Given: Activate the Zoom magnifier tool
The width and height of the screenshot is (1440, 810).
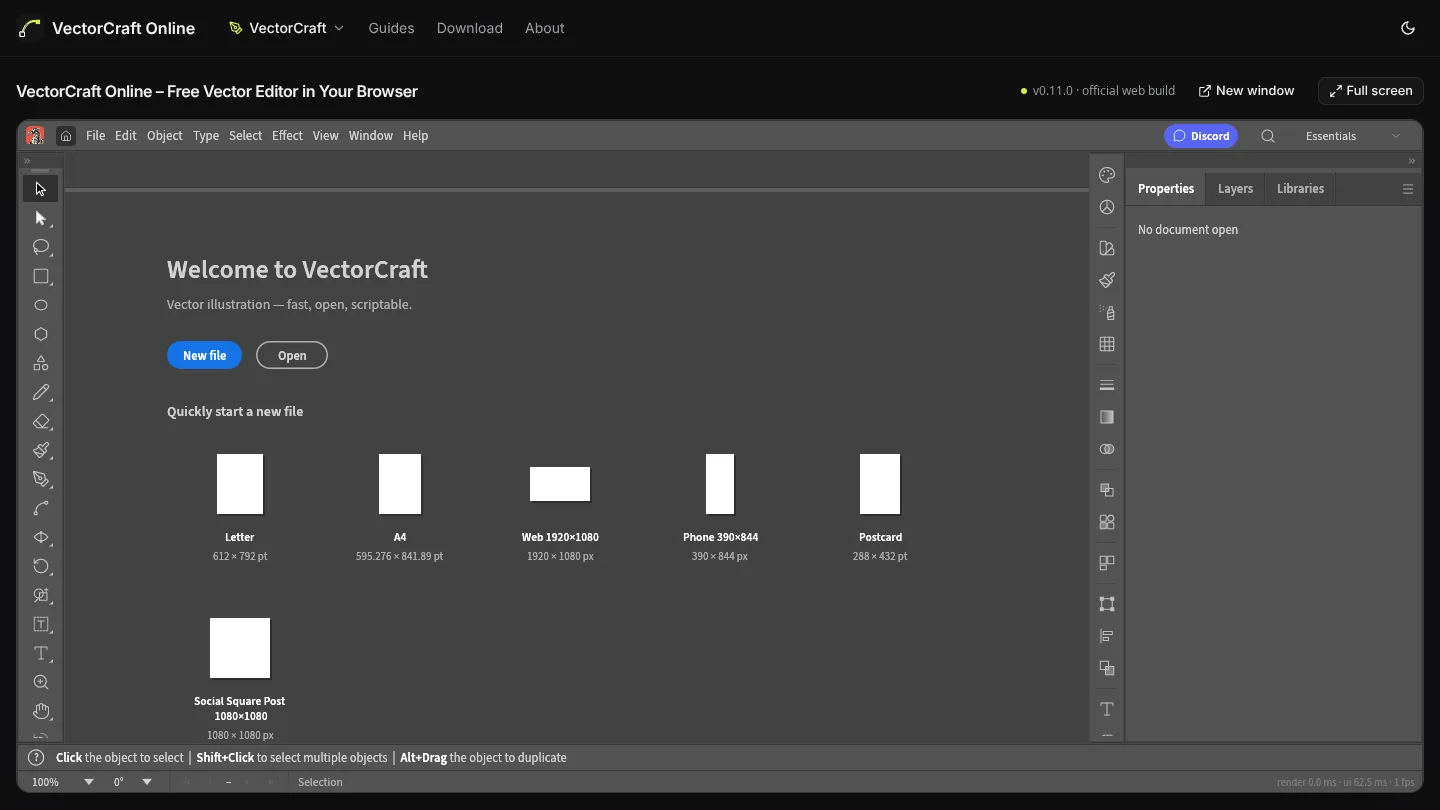Looking at the screenshot, I should click(41, 682).
